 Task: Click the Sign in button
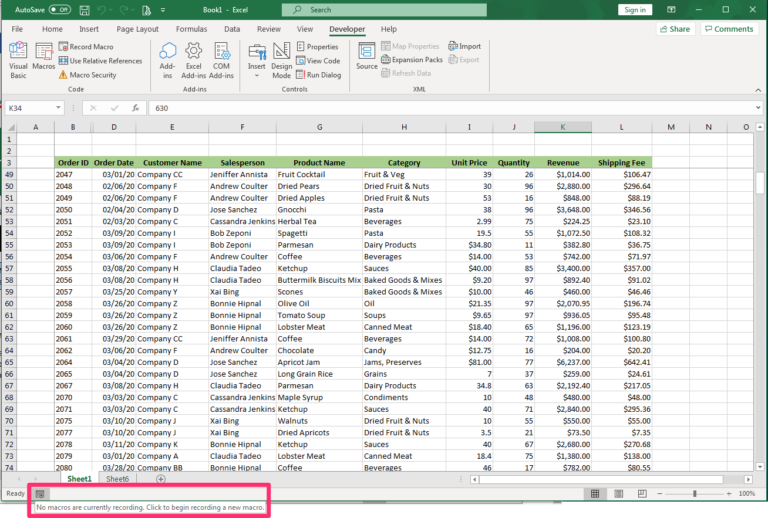coord(634,10)
